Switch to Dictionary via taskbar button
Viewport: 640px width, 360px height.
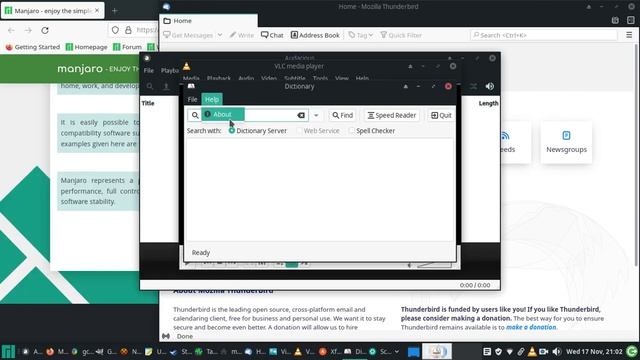354,351
